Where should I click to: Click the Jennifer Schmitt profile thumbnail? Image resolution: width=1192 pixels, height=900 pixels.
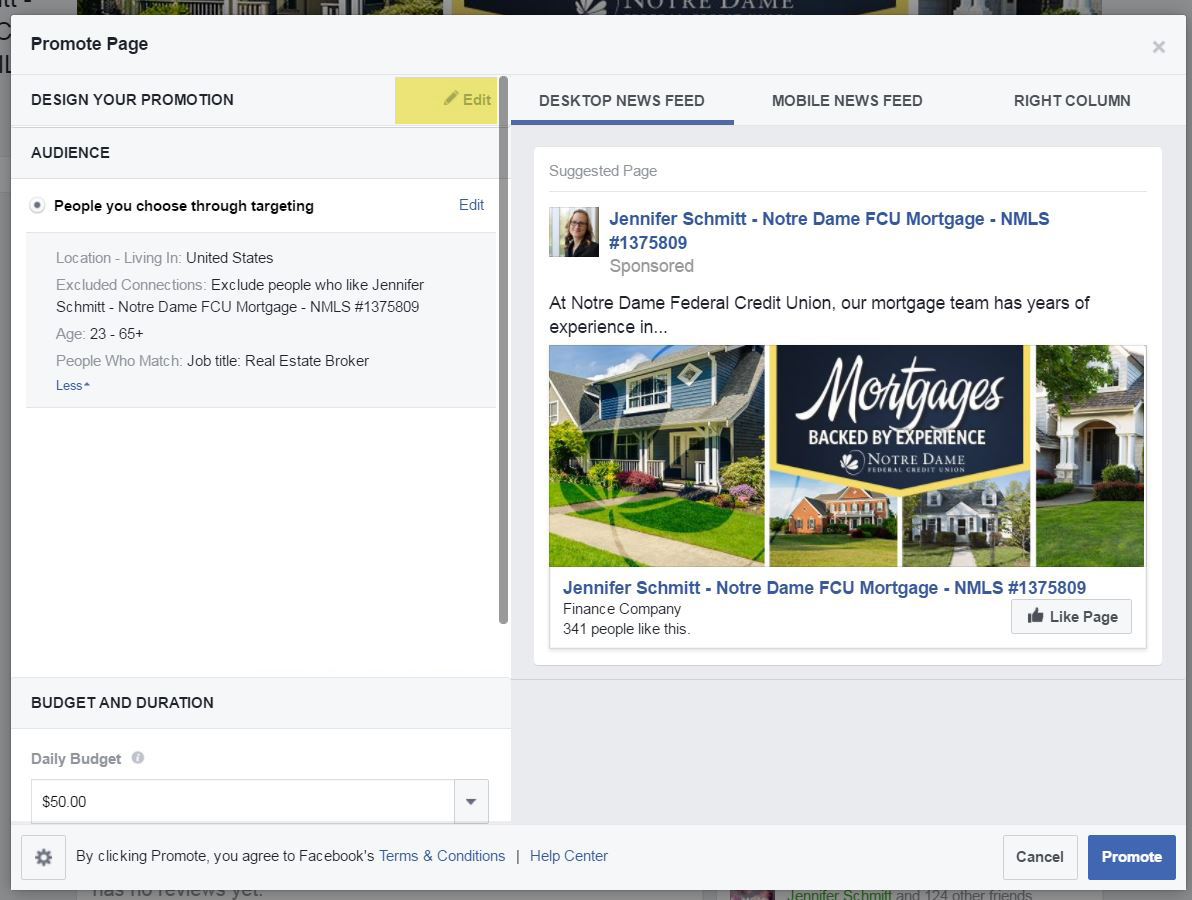[574, 232]
